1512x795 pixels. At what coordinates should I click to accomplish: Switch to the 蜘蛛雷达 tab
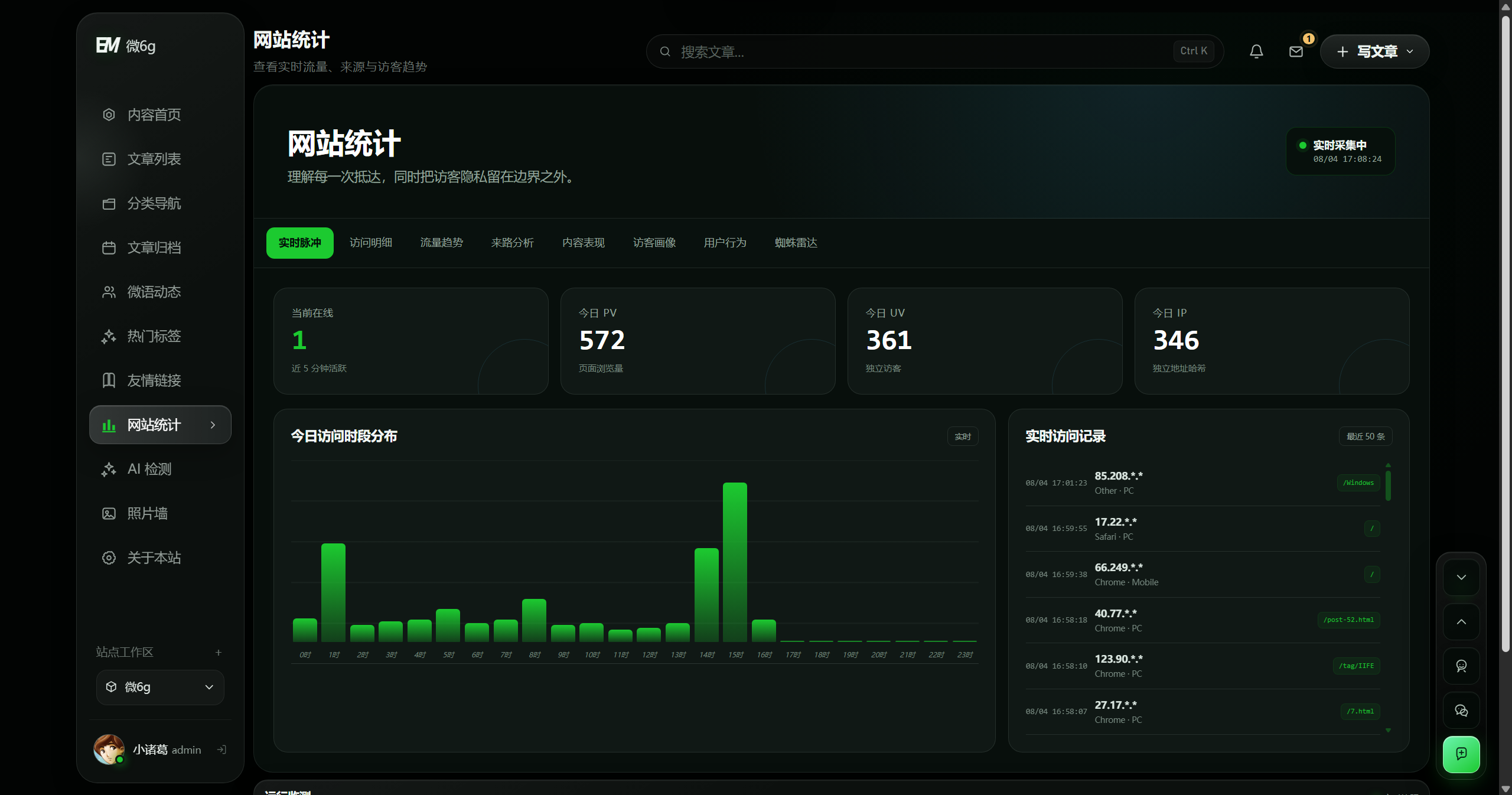pyautogui.click(x=796, y=243)
